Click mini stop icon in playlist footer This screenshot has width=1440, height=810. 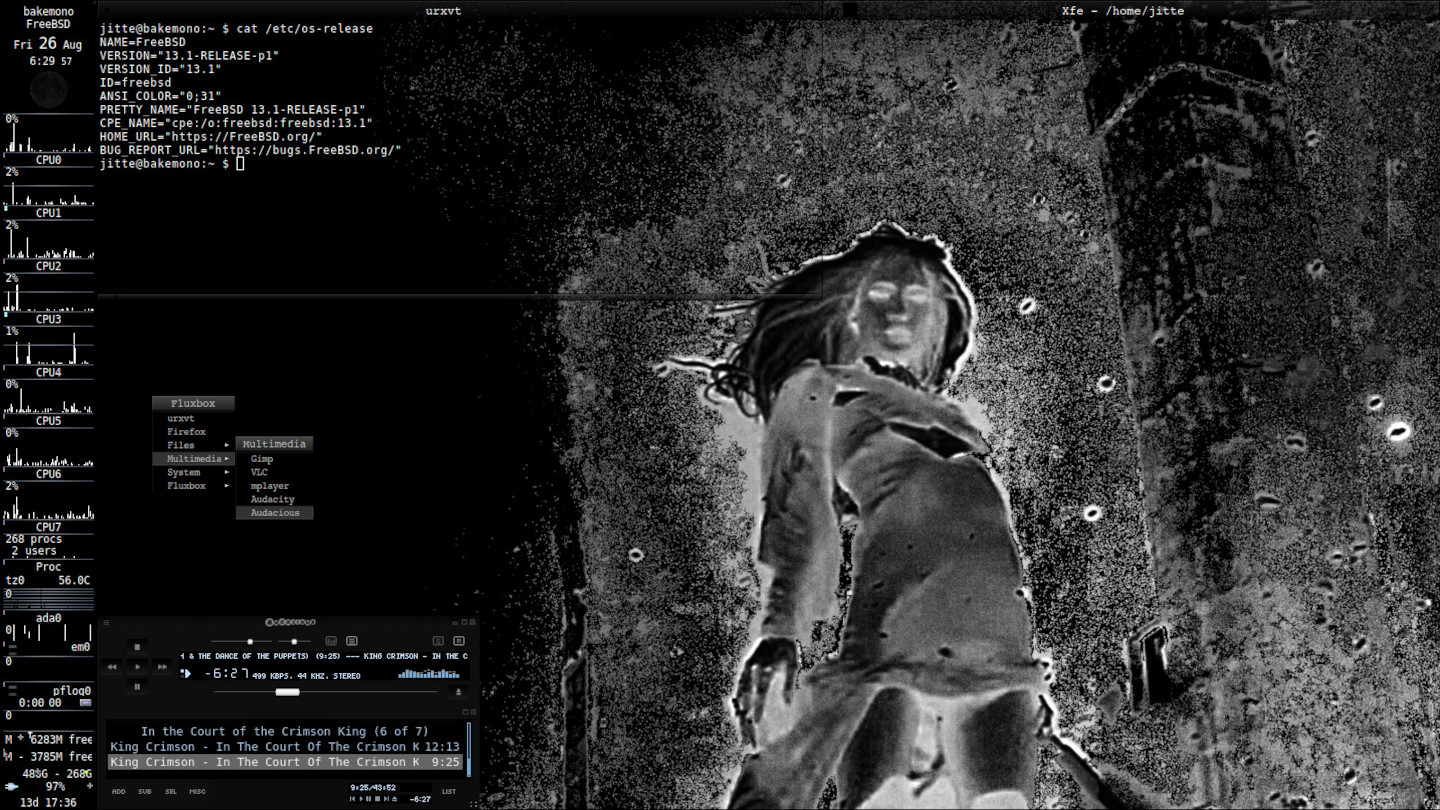click(x=377, y=799)
